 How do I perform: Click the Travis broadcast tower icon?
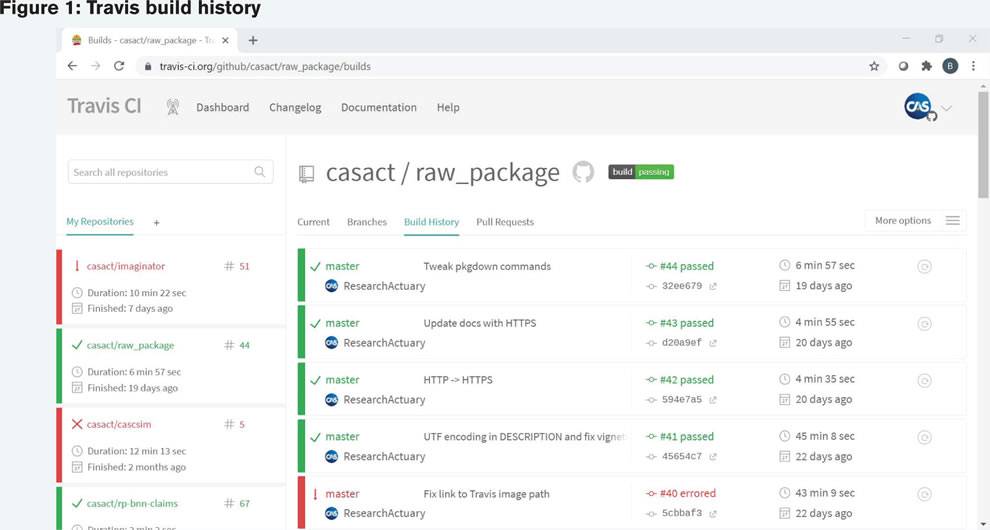tap(172, 107)
